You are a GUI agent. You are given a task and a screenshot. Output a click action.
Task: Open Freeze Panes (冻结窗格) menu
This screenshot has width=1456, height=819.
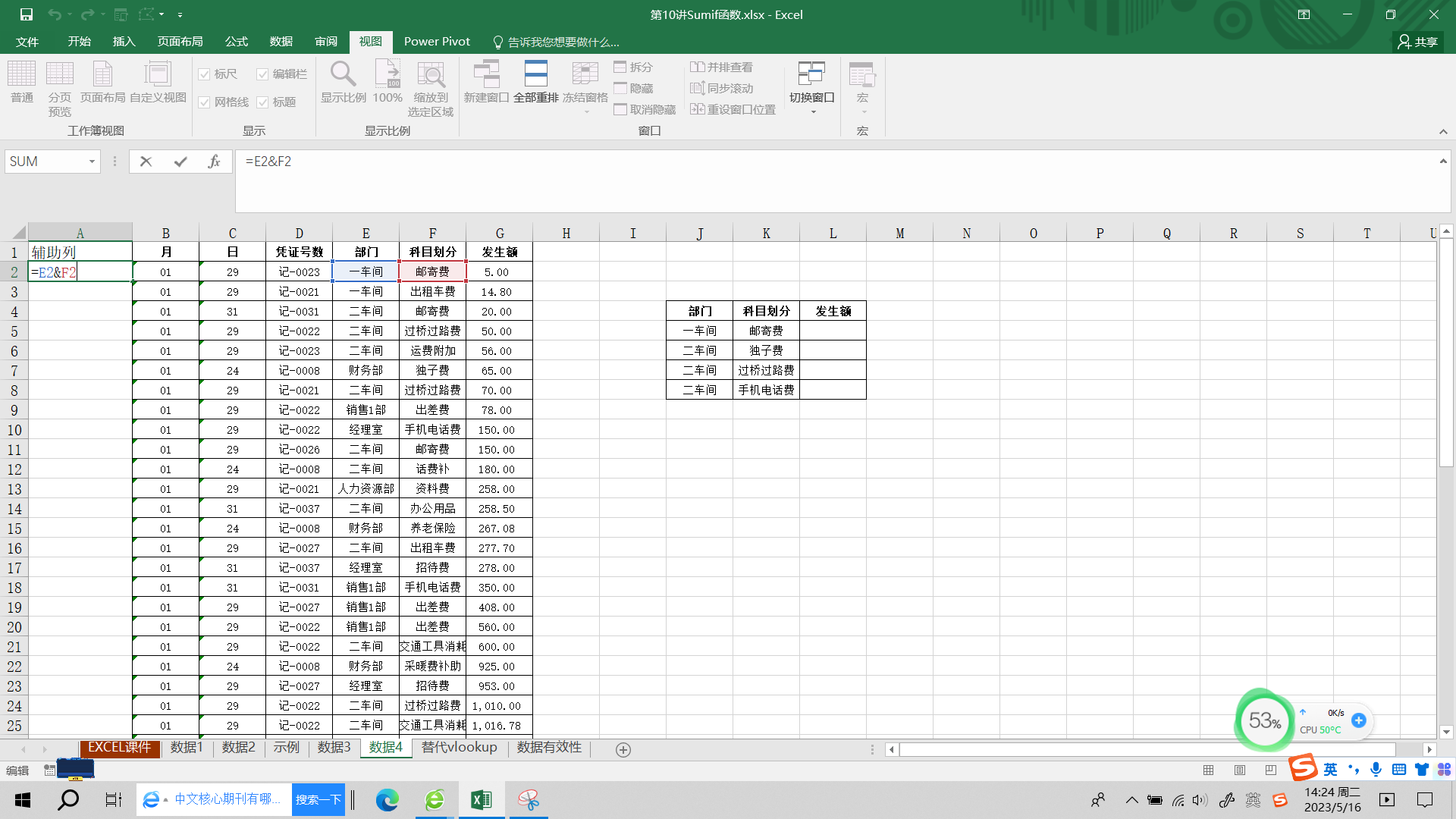pos(585,87)
